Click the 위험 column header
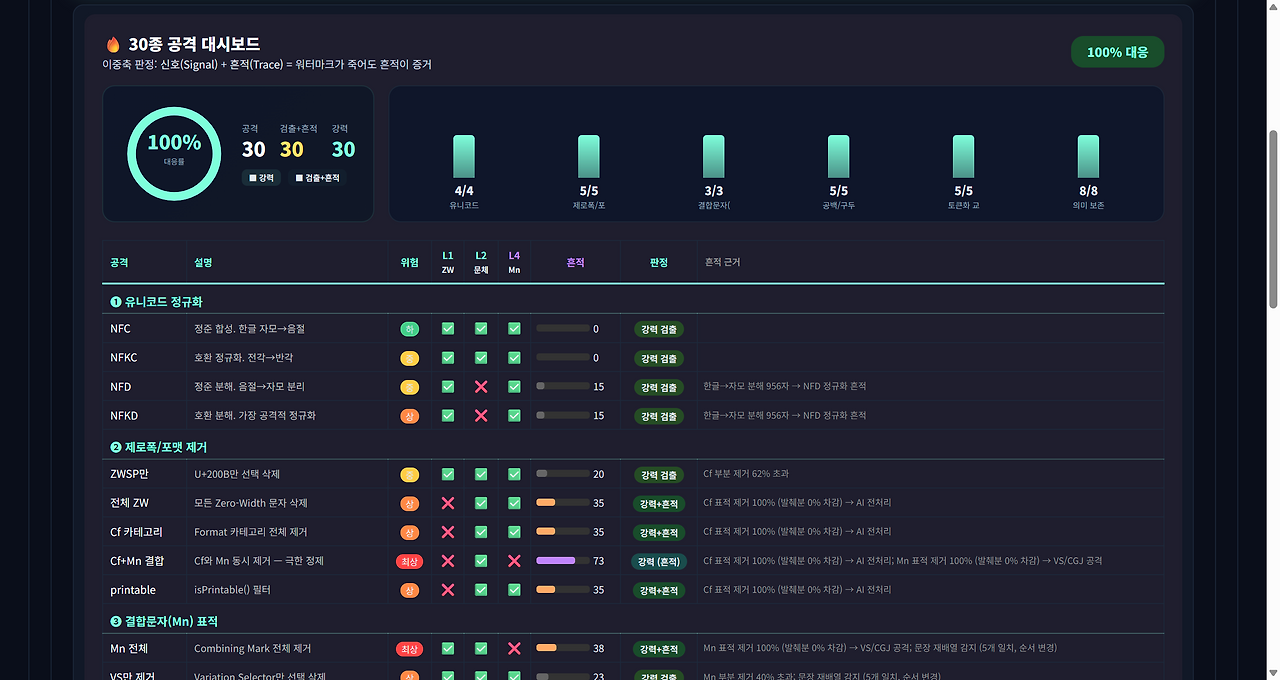 (x=409, y=262)
